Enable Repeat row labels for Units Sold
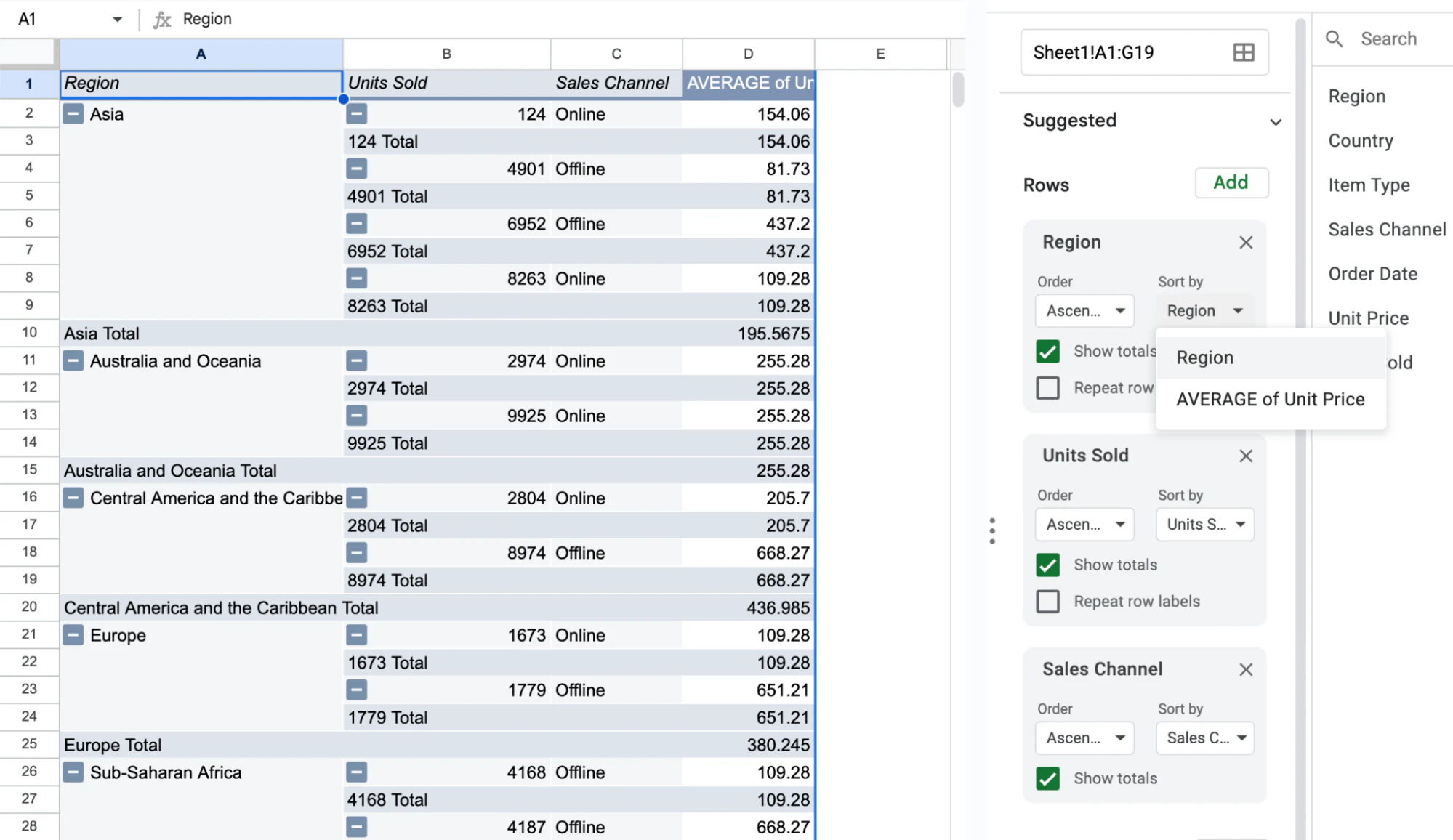The height and width of the screenshot is (840, 1453). 1047,602
